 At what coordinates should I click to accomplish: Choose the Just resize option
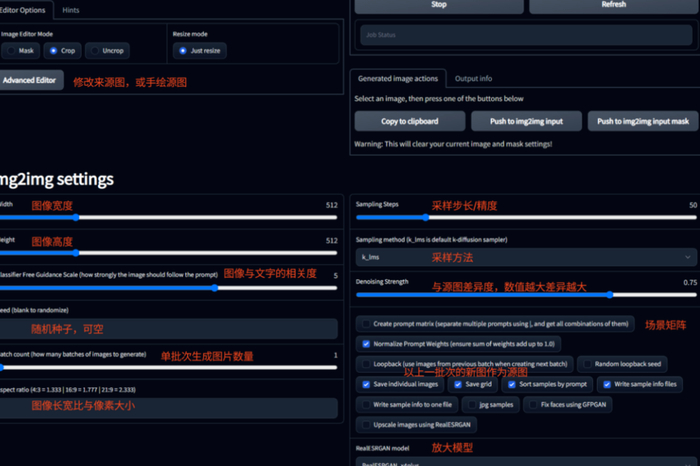200,51
